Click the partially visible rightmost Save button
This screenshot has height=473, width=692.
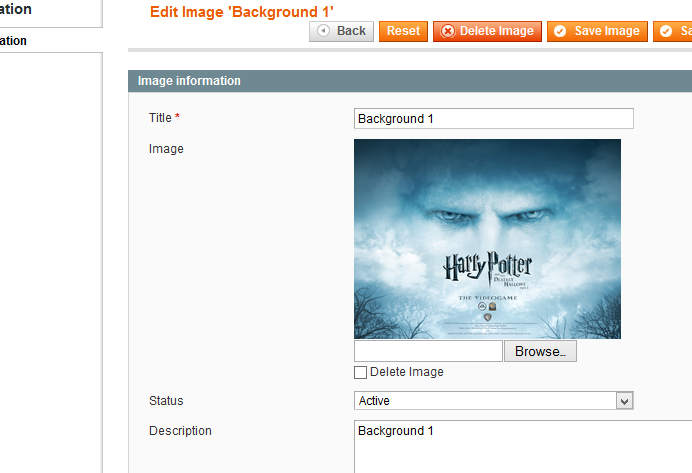click(x=673, y=31)
